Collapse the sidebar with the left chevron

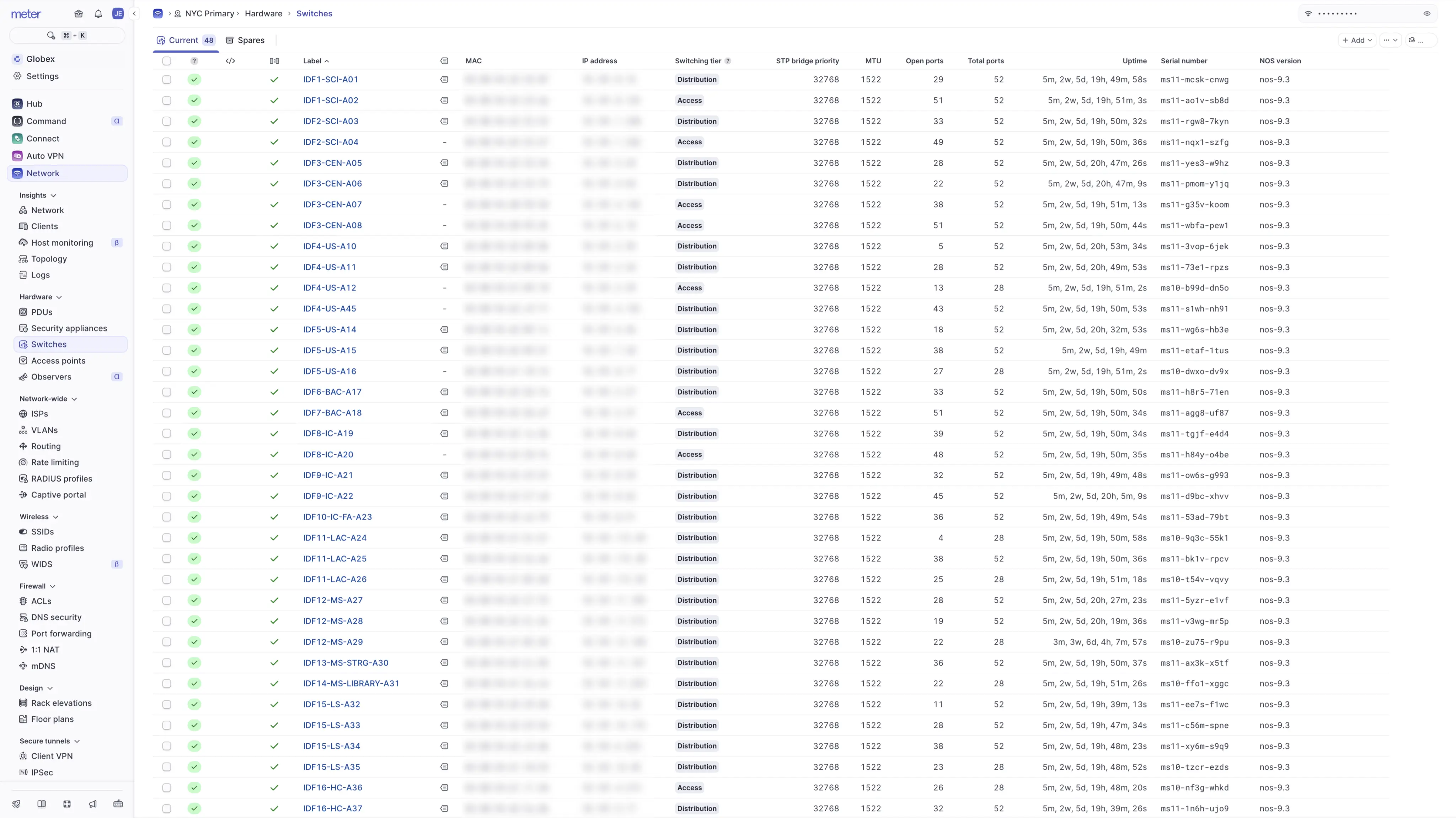click(134, 14)
